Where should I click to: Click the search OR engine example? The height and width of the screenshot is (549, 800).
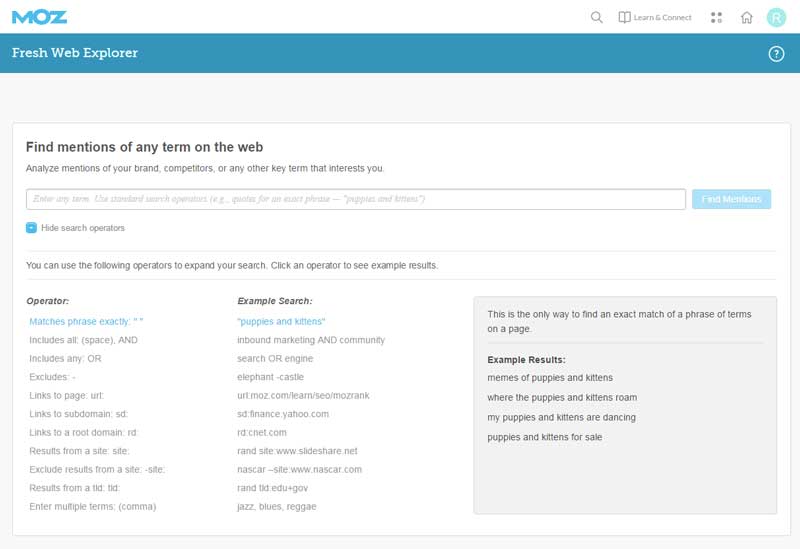click(x=275, y=359)
